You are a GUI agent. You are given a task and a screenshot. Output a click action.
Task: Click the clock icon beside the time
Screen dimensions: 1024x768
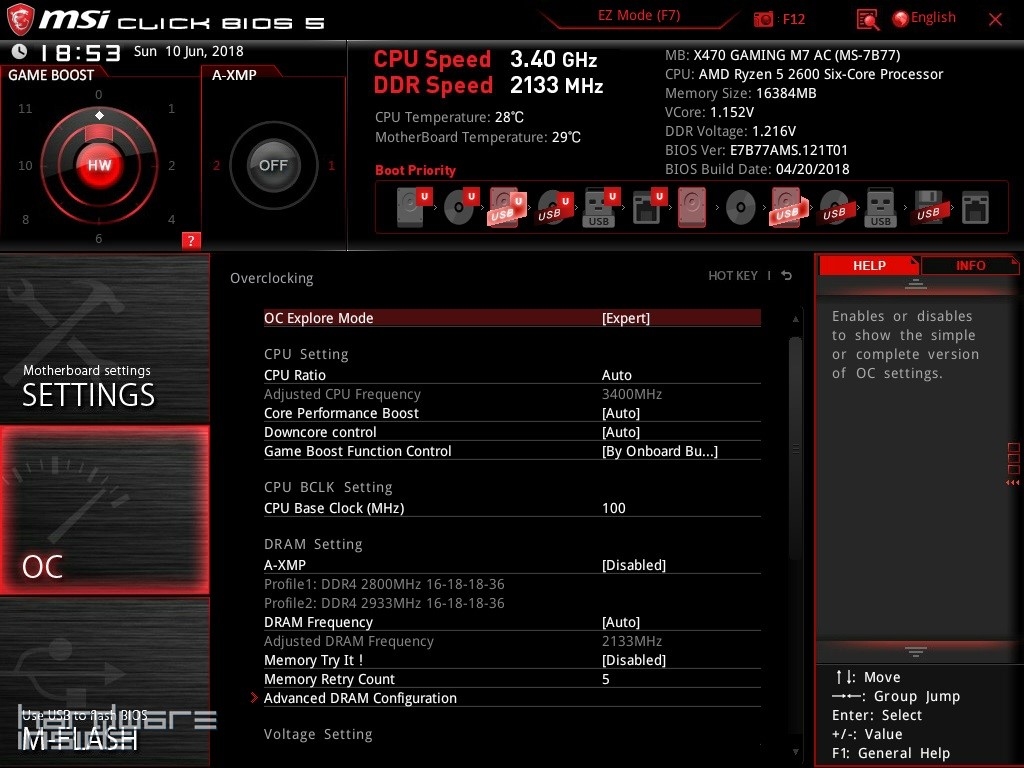(20, 51)
